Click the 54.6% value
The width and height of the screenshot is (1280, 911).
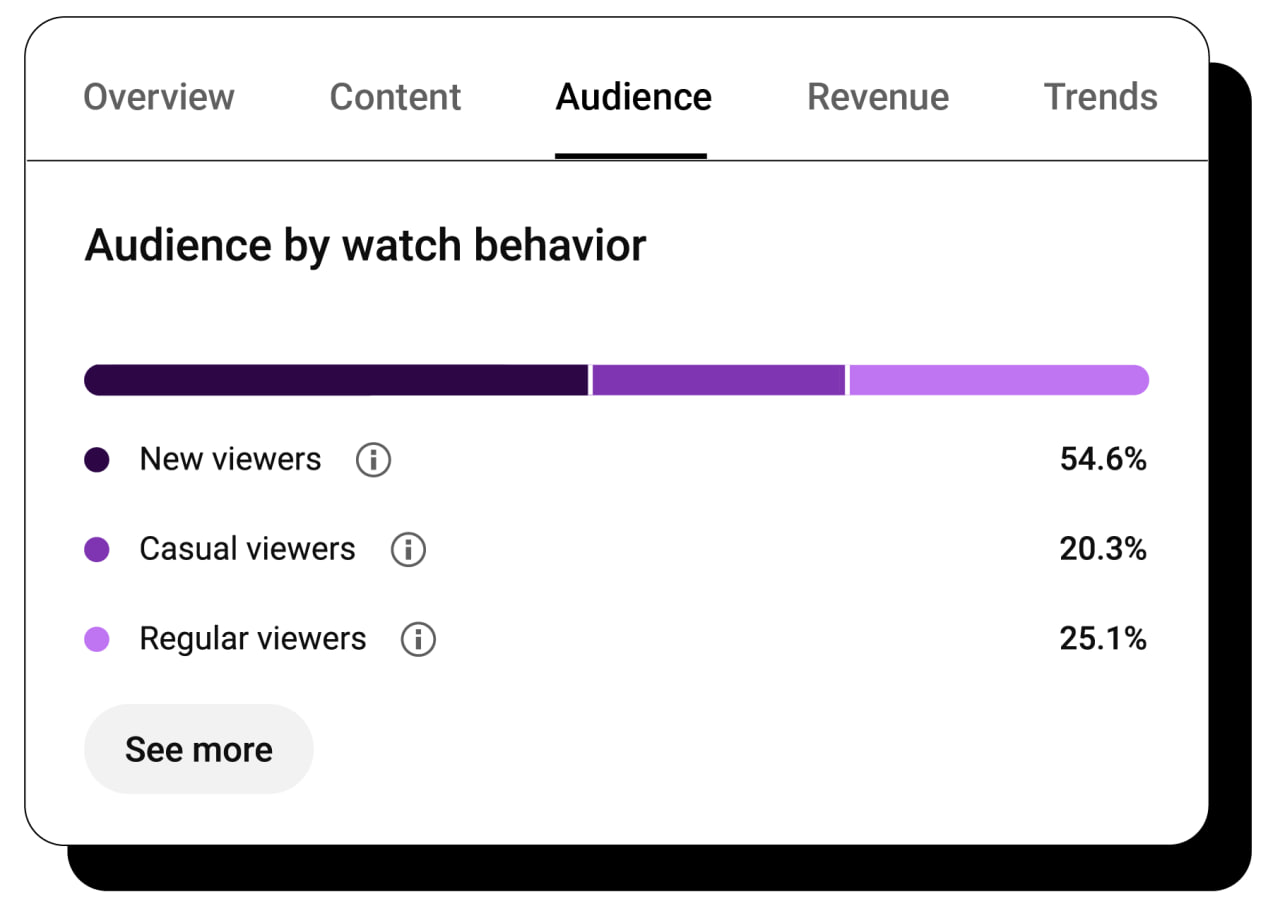tap(1103, 460)
